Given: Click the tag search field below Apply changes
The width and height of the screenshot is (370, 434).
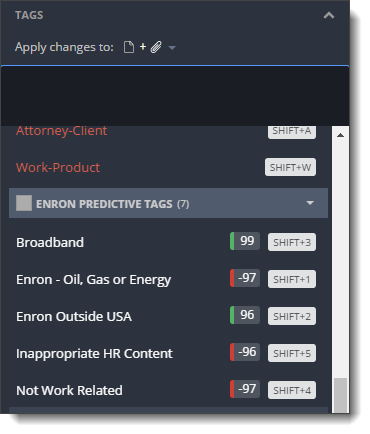Looking at the screenshot, I should click(x=175, y=96).
